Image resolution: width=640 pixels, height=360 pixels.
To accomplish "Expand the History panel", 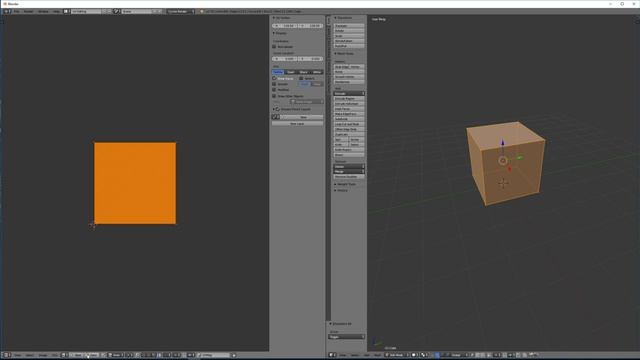I will [341, 191].
